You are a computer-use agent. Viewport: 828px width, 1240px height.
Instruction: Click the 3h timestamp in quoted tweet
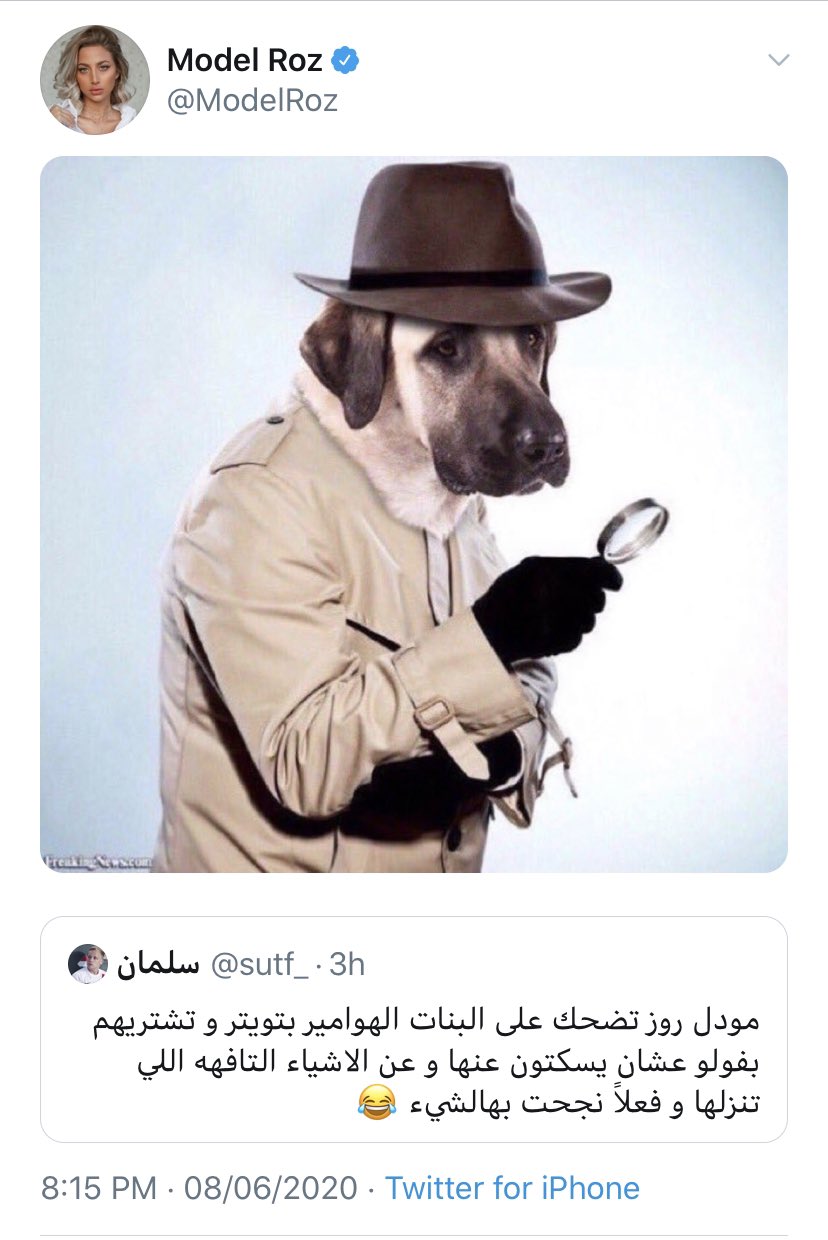[346, 964]
